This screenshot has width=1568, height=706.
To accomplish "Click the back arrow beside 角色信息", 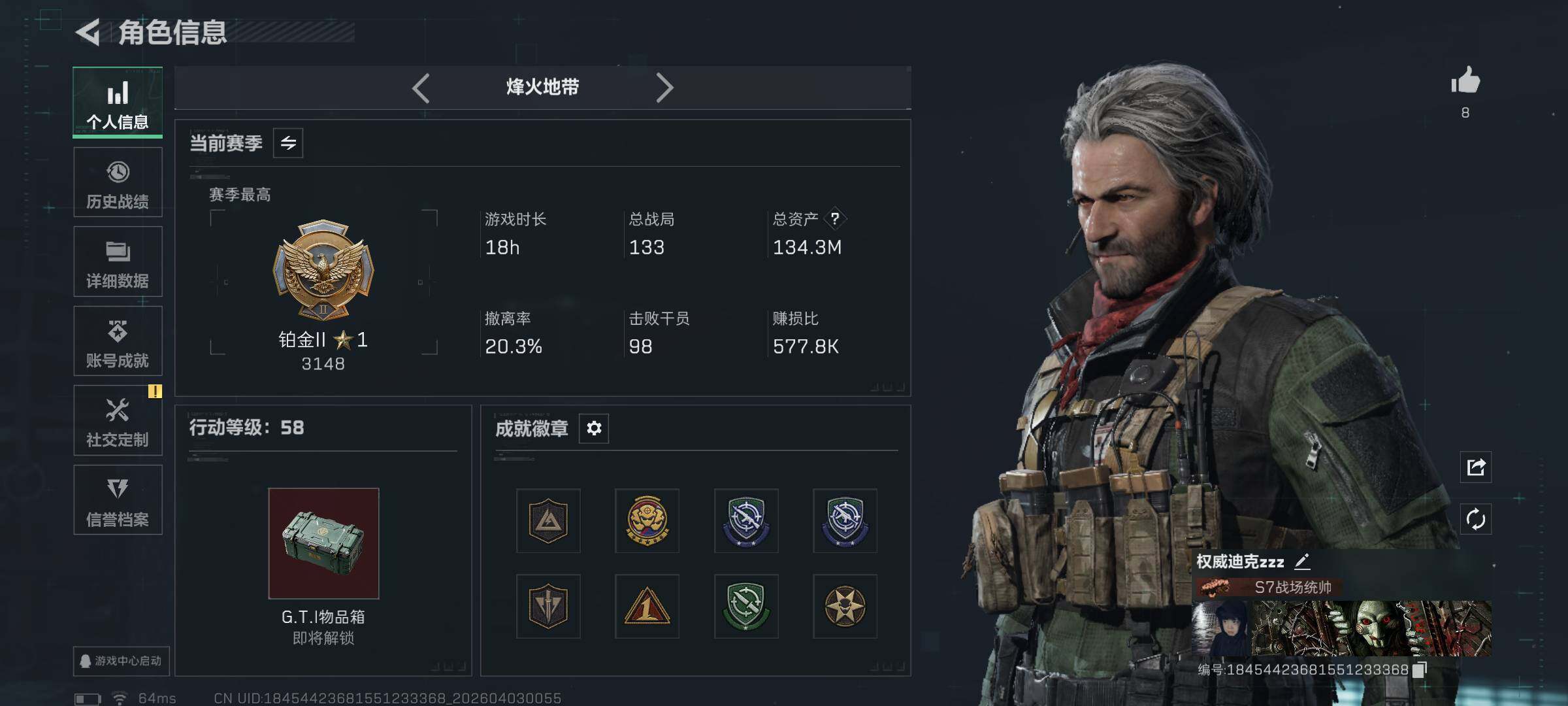I will (x=88, y=32).
